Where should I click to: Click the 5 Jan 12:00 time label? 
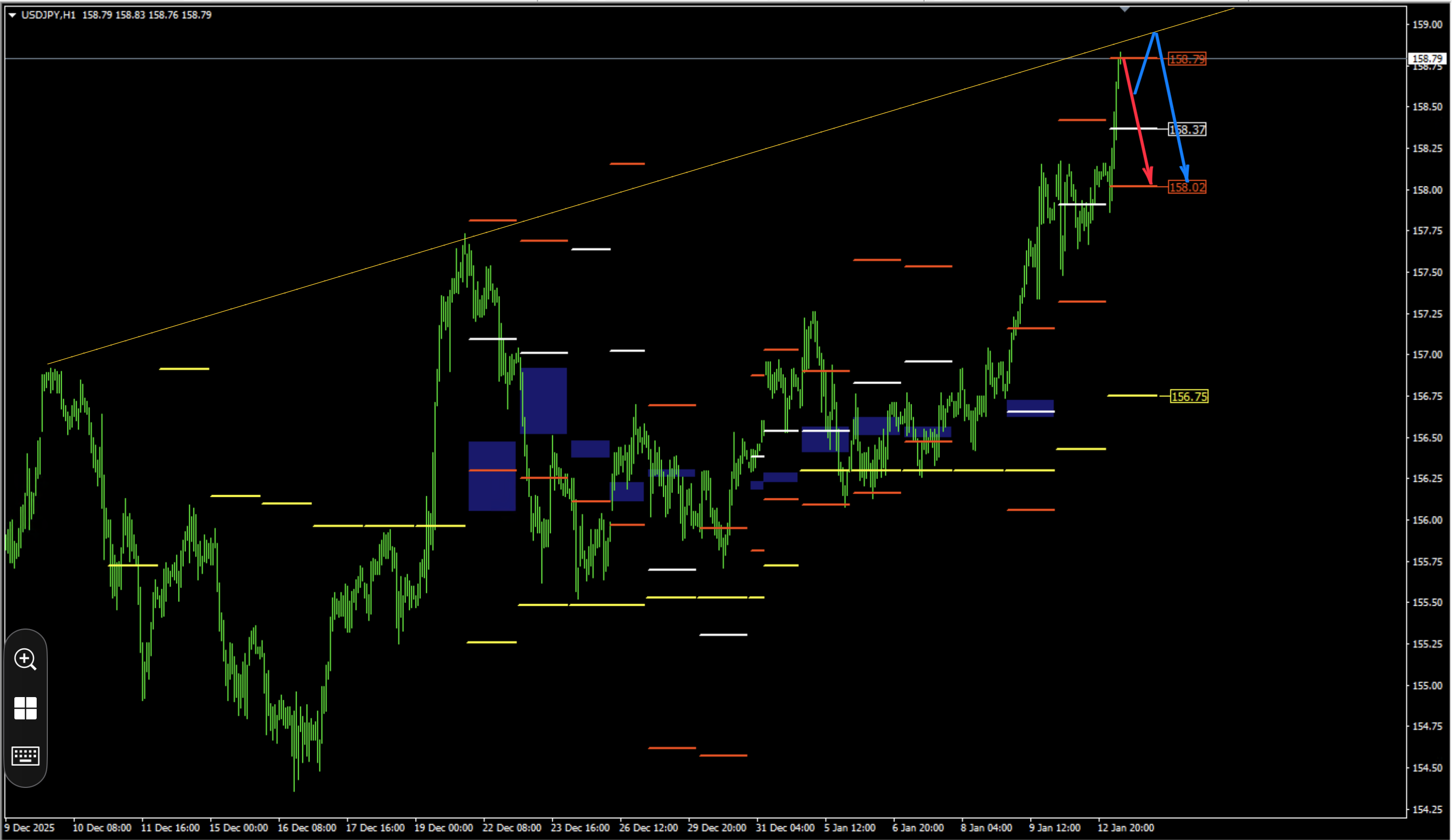pos(850,828)
